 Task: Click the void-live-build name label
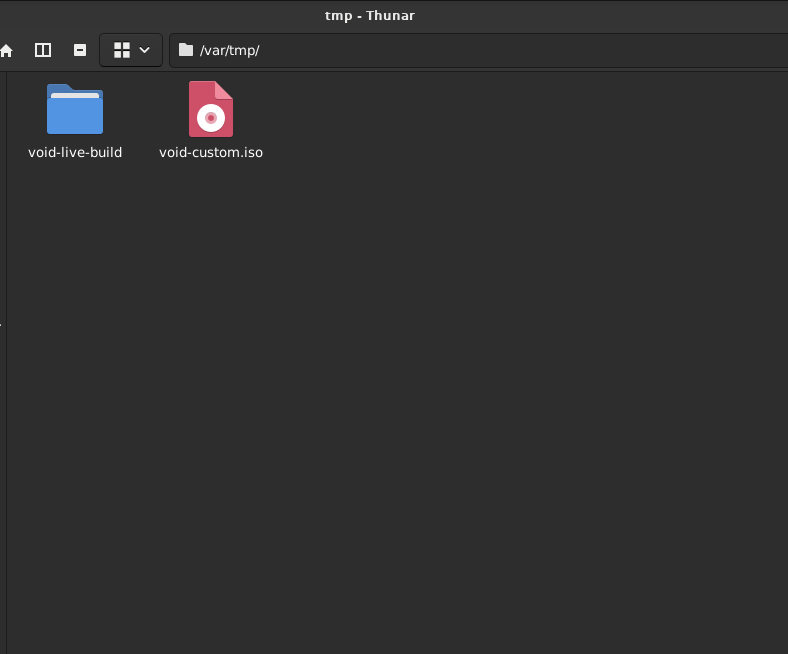pos(75,153)
